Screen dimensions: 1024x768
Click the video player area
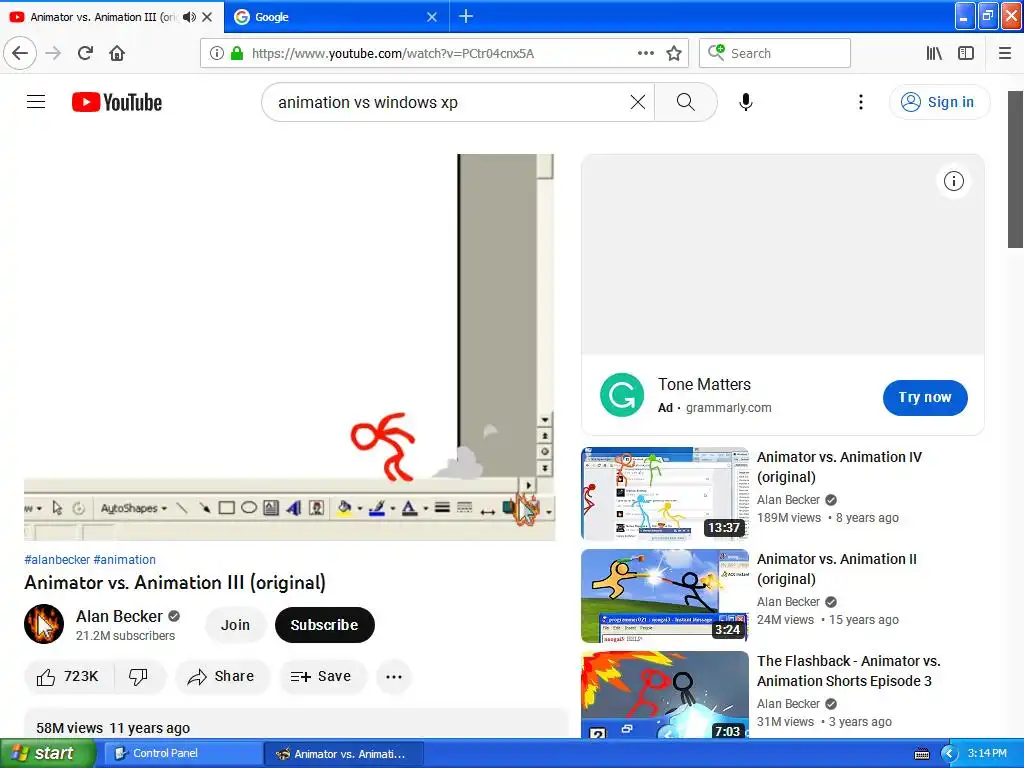tap(289, 347)
